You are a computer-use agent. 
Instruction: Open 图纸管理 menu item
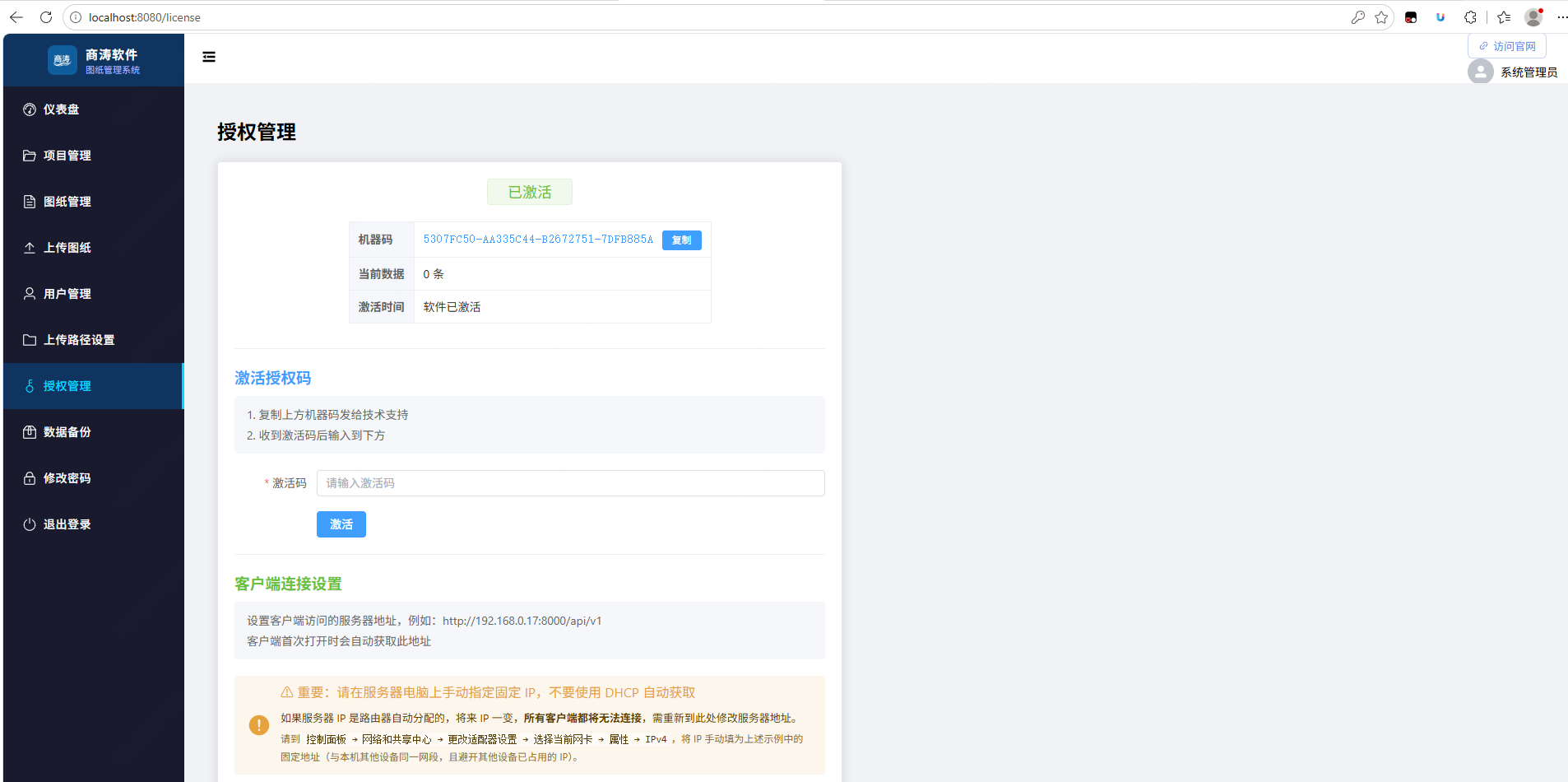click(x=94, y=202)
